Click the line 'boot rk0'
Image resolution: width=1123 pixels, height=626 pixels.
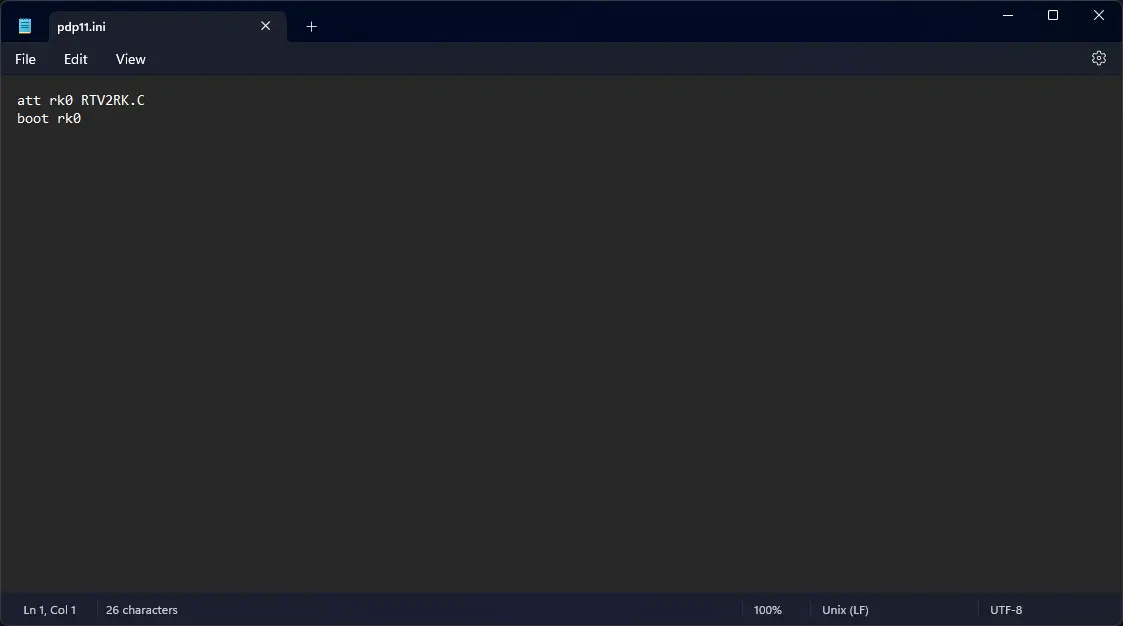tap(49, 119)
